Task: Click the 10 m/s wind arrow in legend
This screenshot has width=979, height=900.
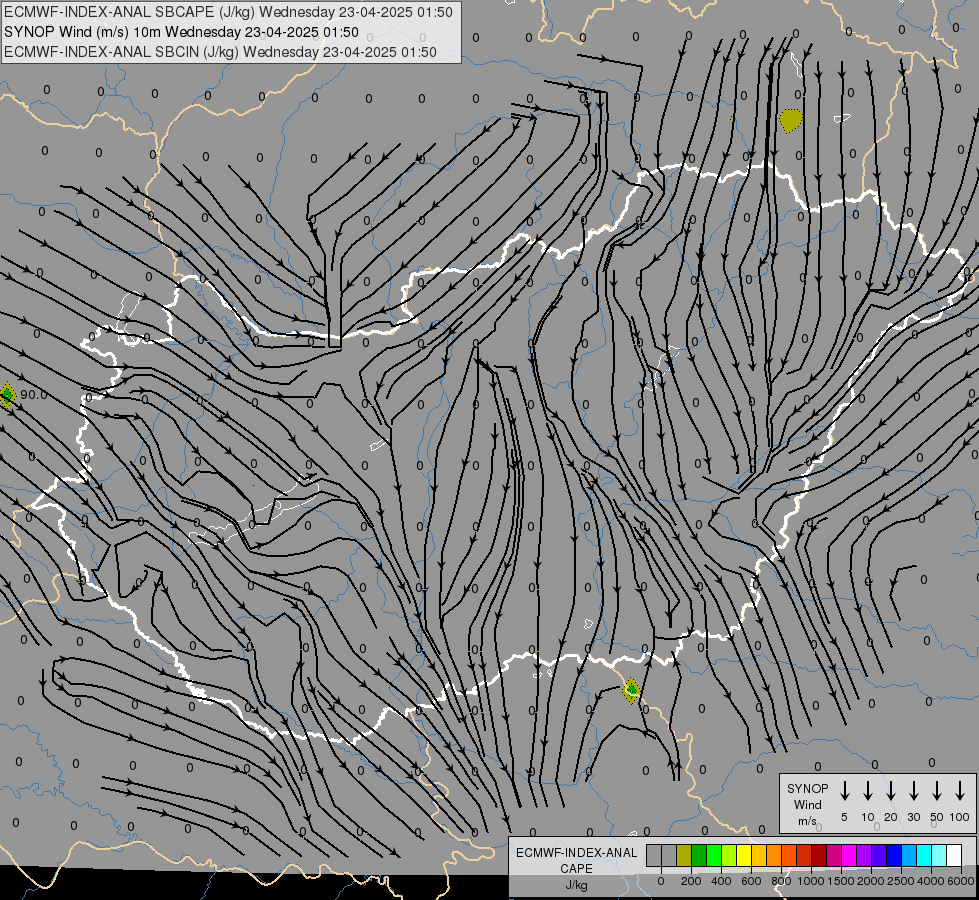Action: 868,791
